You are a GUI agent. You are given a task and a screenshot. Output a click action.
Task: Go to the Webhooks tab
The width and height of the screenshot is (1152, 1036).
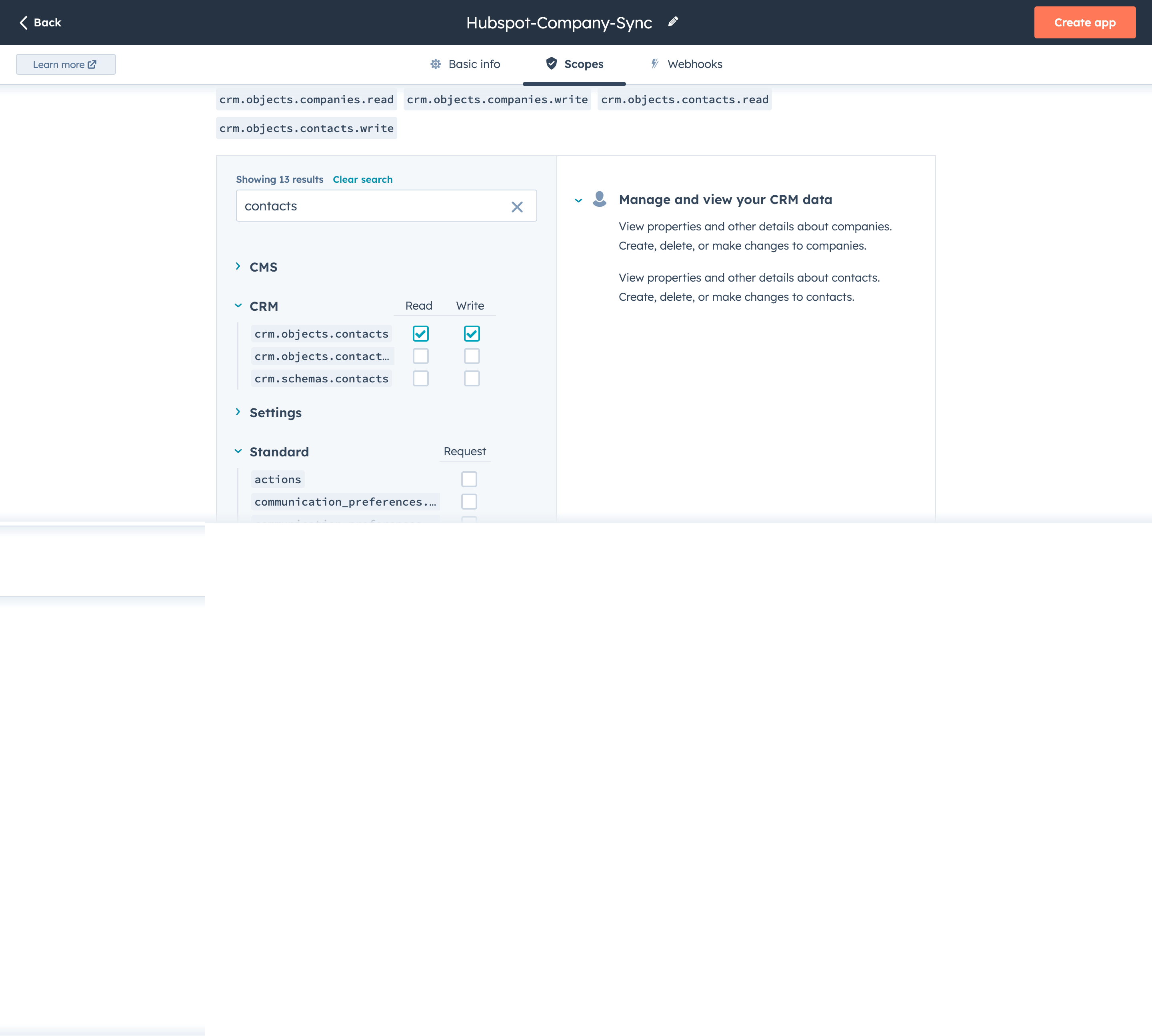tap(686, 64)
